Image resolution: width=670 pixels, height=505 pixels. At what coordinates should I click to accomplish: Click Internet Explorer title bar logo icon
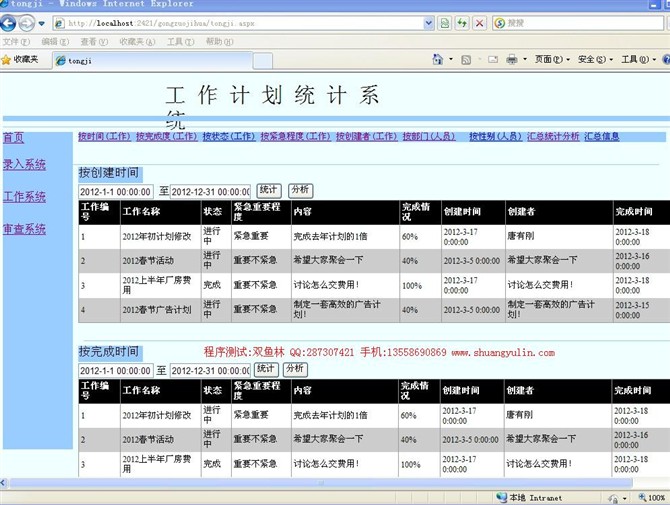click(4, 3)
